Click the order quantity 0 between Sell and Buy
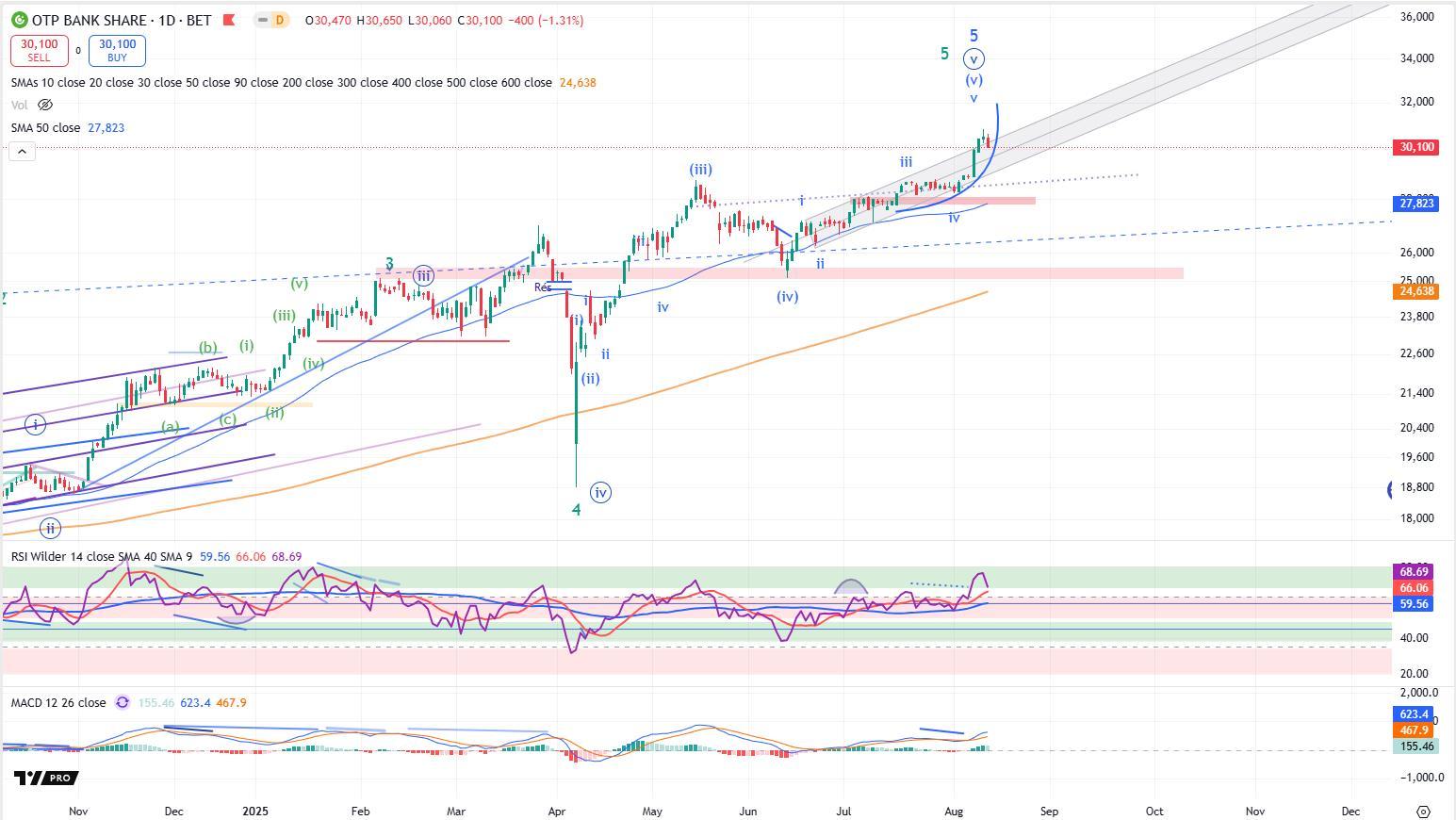This screenshot has width=1456, height=820. pos(78,51)
